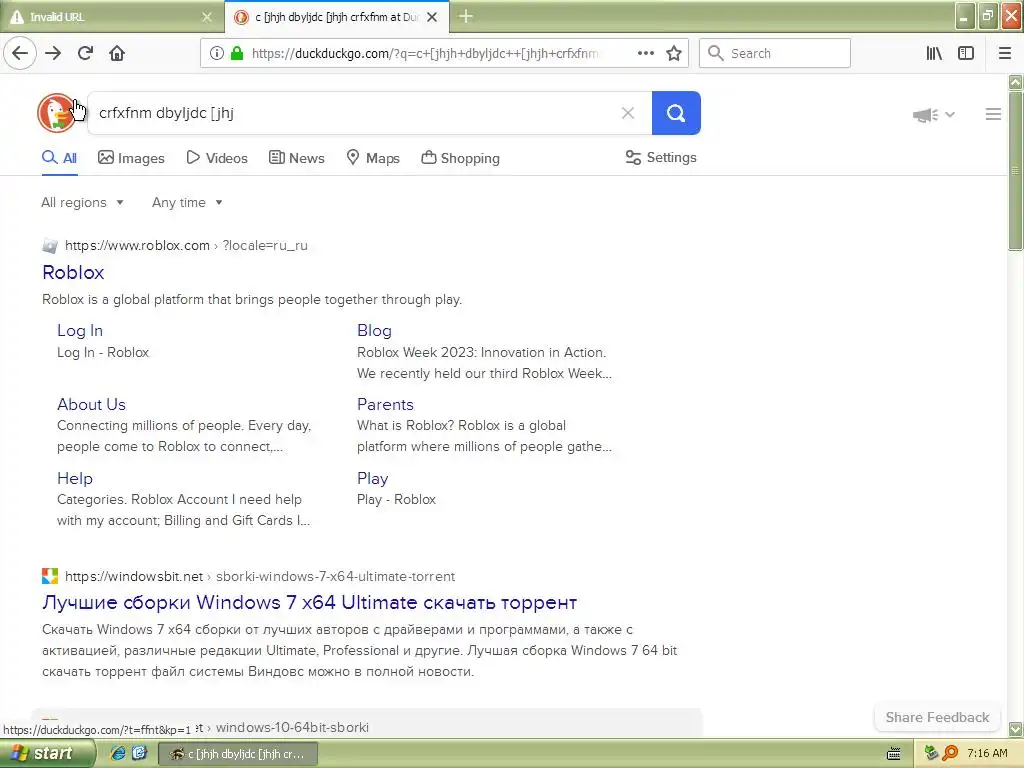Launch Internet Explorer from quick launch
Screen dimensions: 1024x768
118,753
